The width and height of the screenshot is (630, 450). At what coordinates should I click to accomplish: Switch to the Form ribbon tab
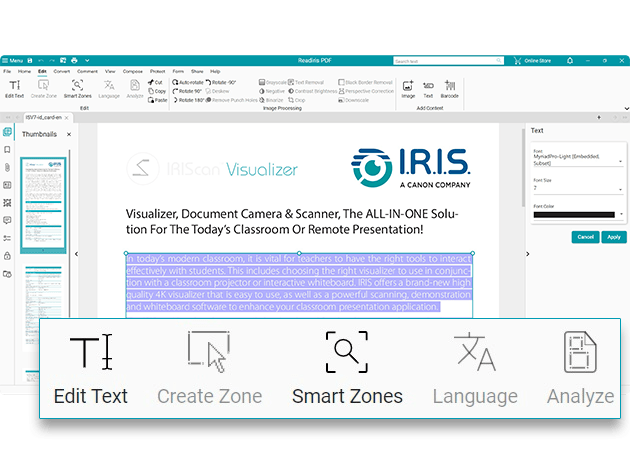(x=178, y=72)
